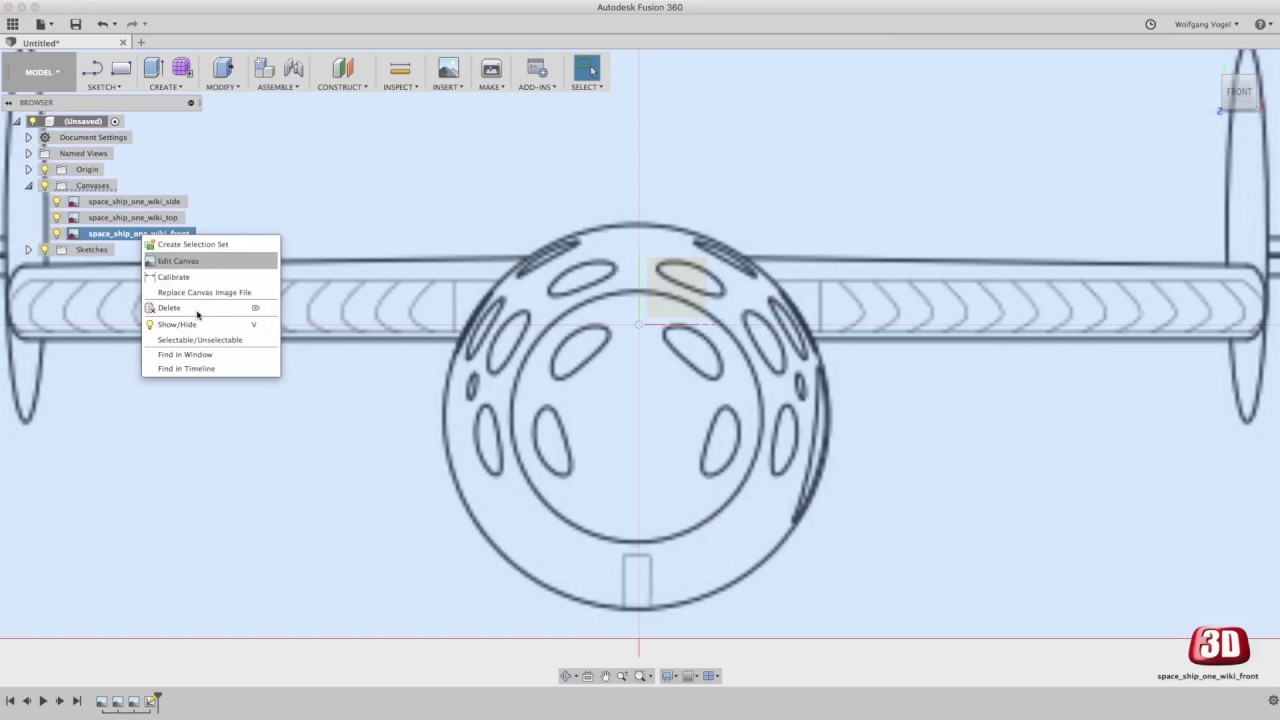
Task: Select the Inspect measure ruler icon
Action: (x=400, y=68)
